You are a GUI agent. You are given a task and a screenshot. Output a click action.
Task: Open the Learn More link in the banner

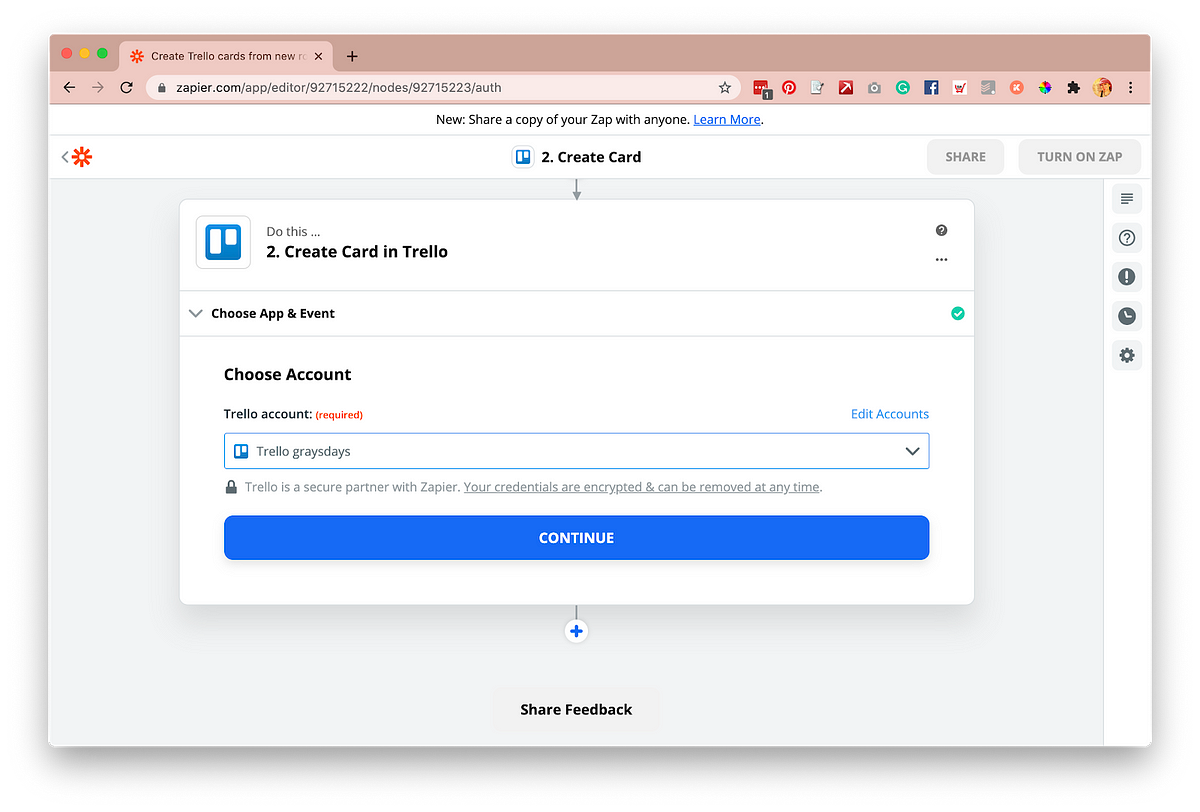727,119
